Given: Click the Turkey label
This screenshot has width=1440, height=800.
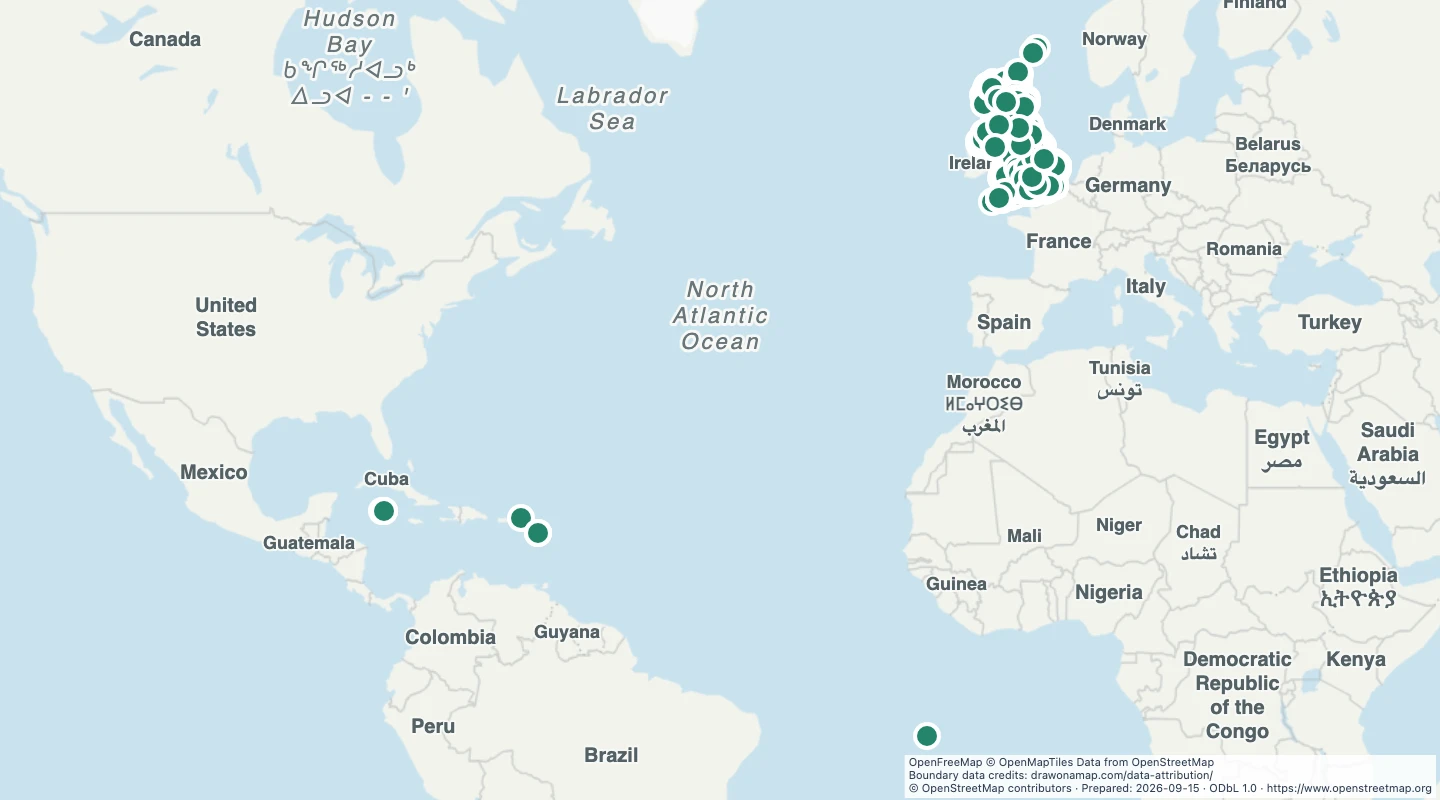Looking at the screenshot, I should (x=1330, y=322).
